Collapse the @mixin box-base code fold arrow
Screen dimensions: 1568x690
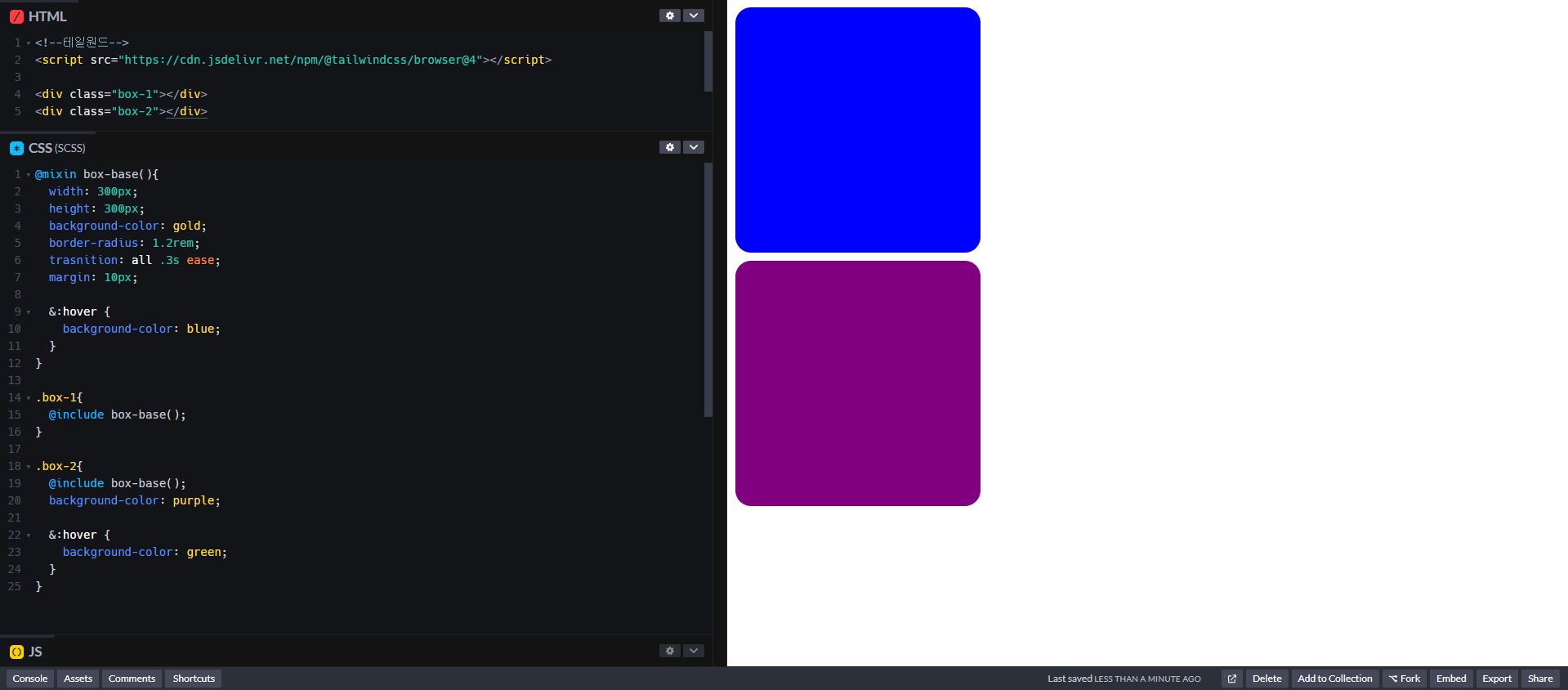point(29,174)
